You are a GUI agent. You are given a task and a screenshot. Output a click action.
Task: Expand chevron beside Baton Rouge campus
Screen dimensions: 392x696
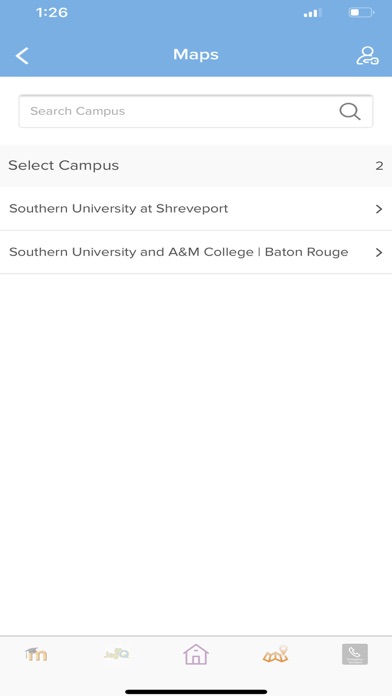pos(379,253)
